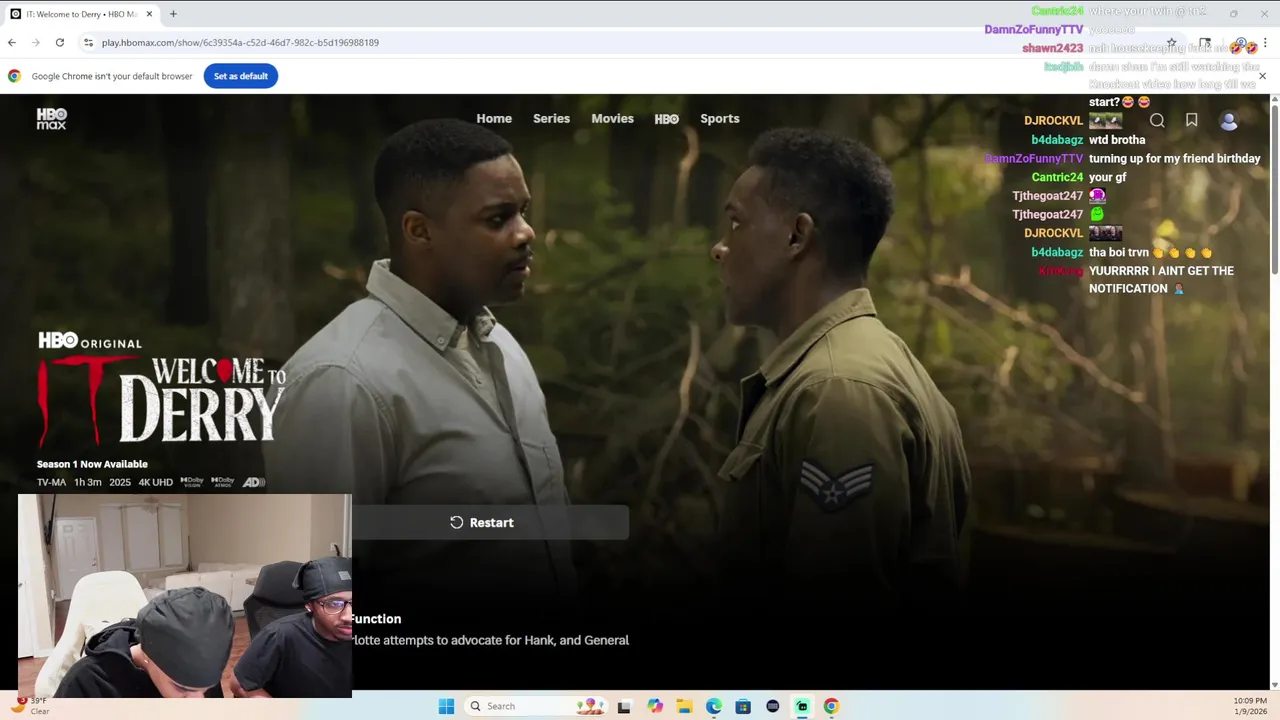Open a new browser tab

click(x=173, y=14)
